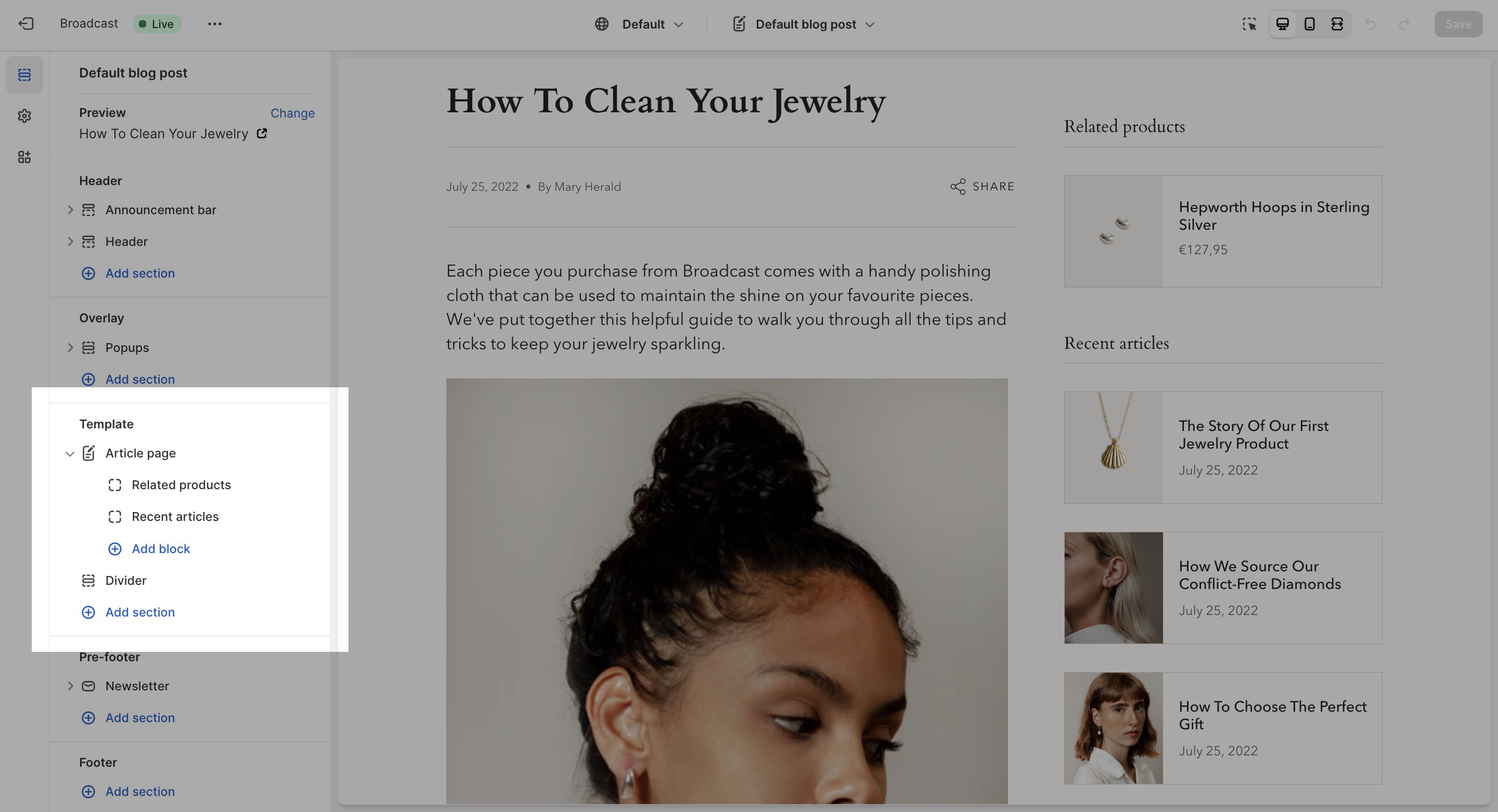Open the theme settings gear icon
Image resolution: width=1498 pixels, height=812 pixels.
click(24, 116)
